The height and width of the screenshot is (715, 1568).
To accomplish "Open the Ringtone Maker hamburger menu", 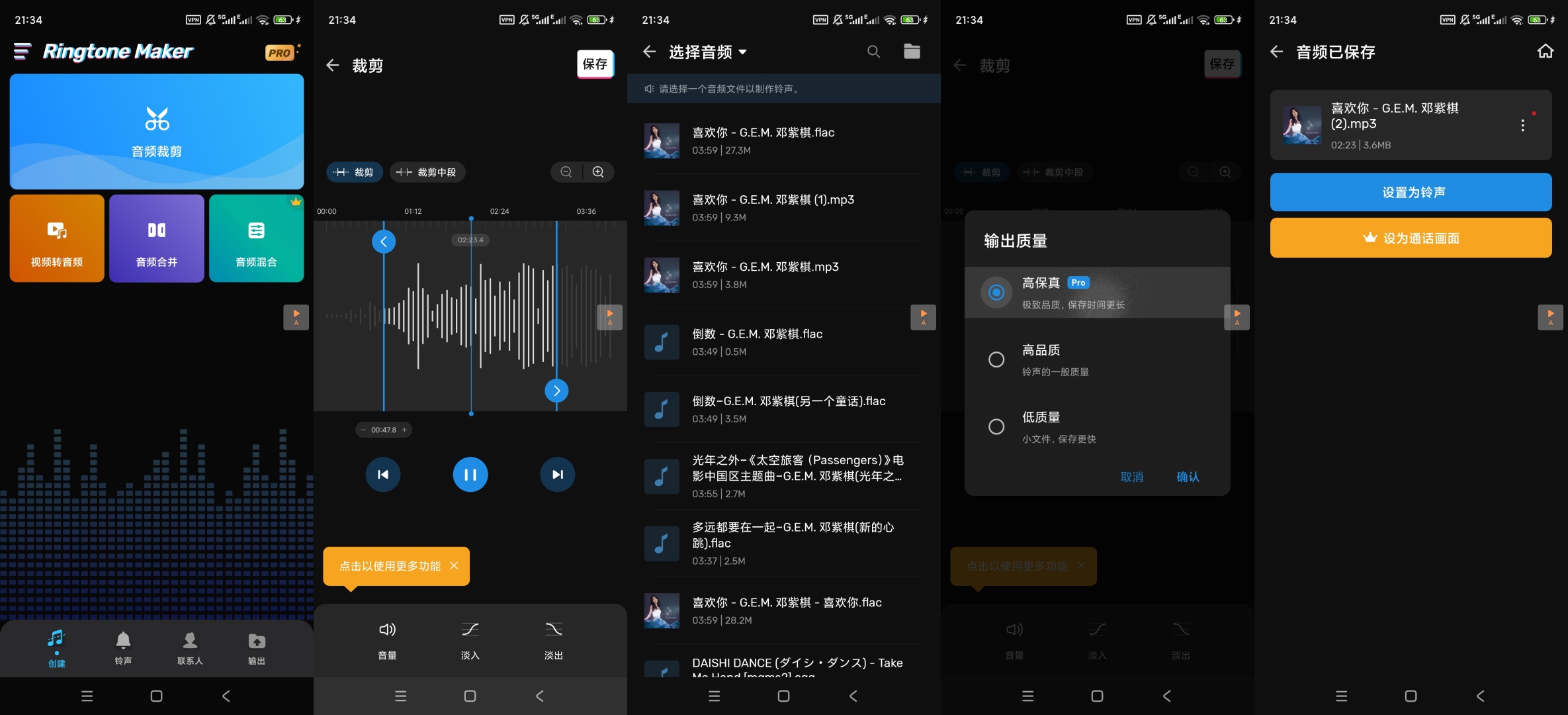I will pyautogui.click(x=21, y=51).
